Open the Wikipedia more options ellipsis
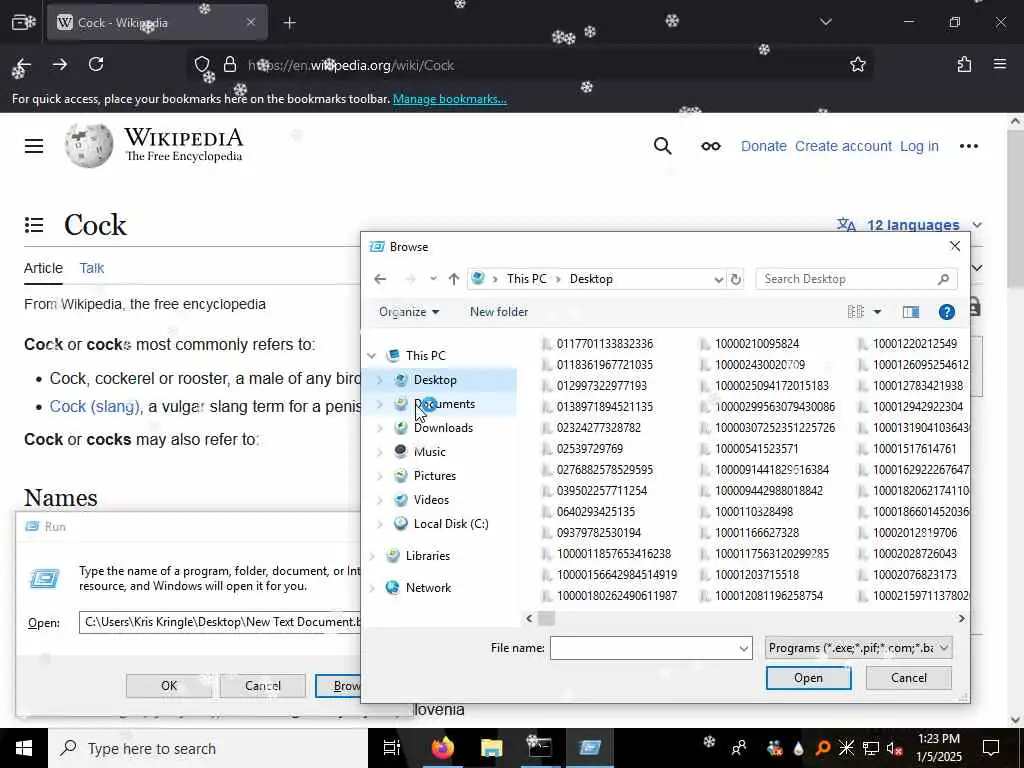This screenshot has height=768, width=1024. 968,146
